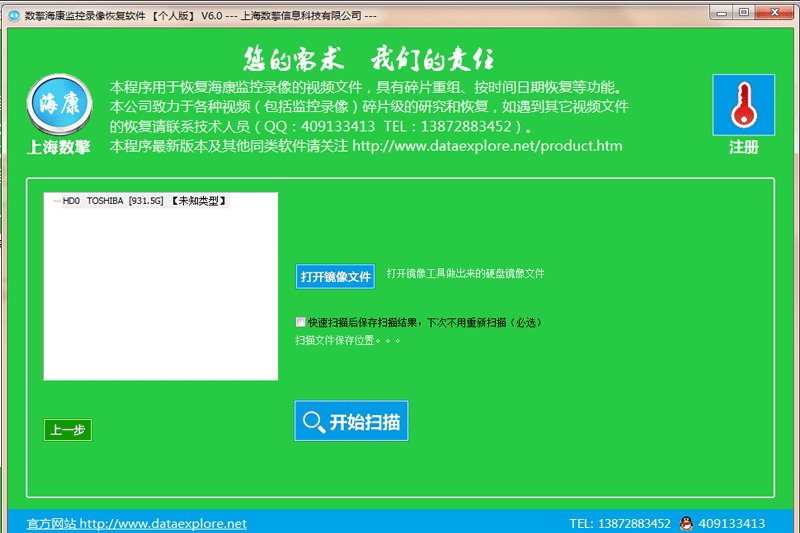
Task: Click the 注册 label under key
Action: 743,147
